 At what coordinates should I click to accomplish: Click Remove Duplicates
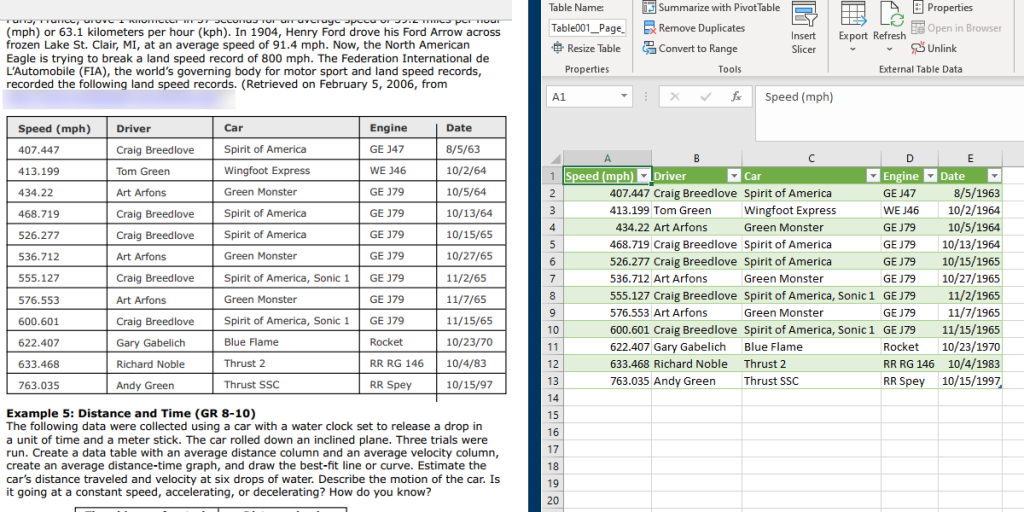coord(694,28)
